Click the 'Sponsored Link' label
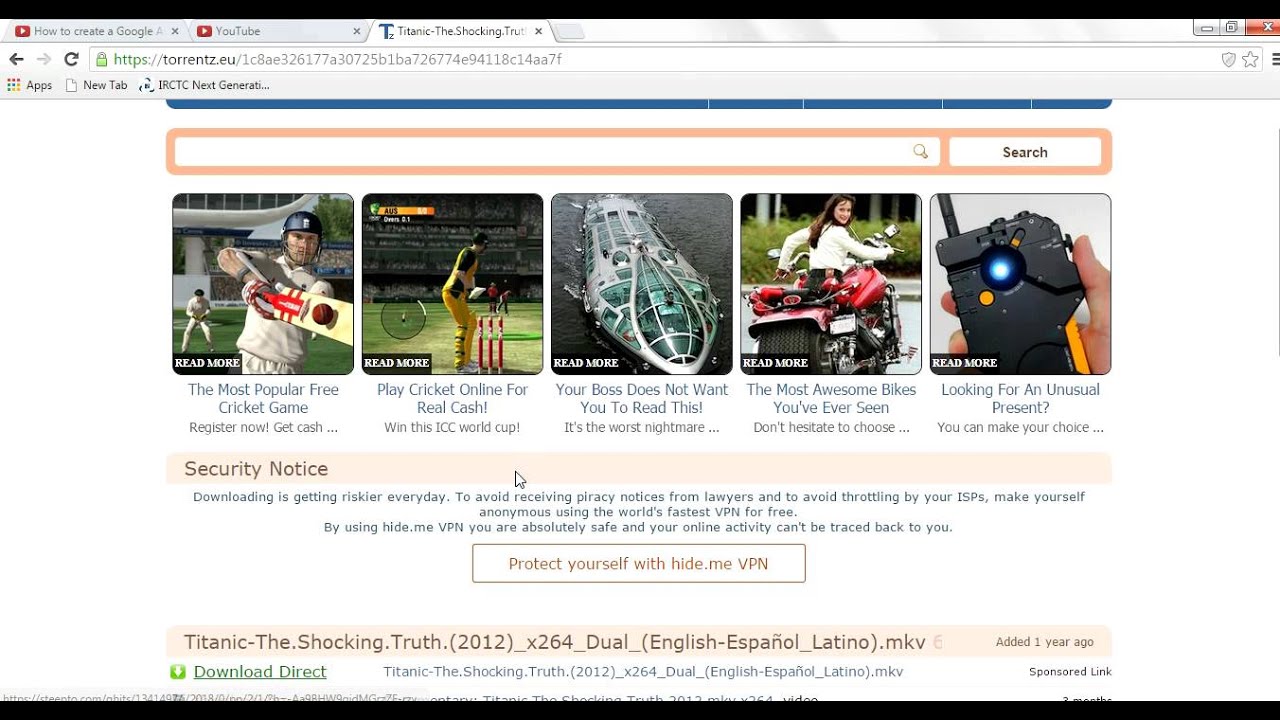Screen dimensions: 1280x720 pos(1070,672)
